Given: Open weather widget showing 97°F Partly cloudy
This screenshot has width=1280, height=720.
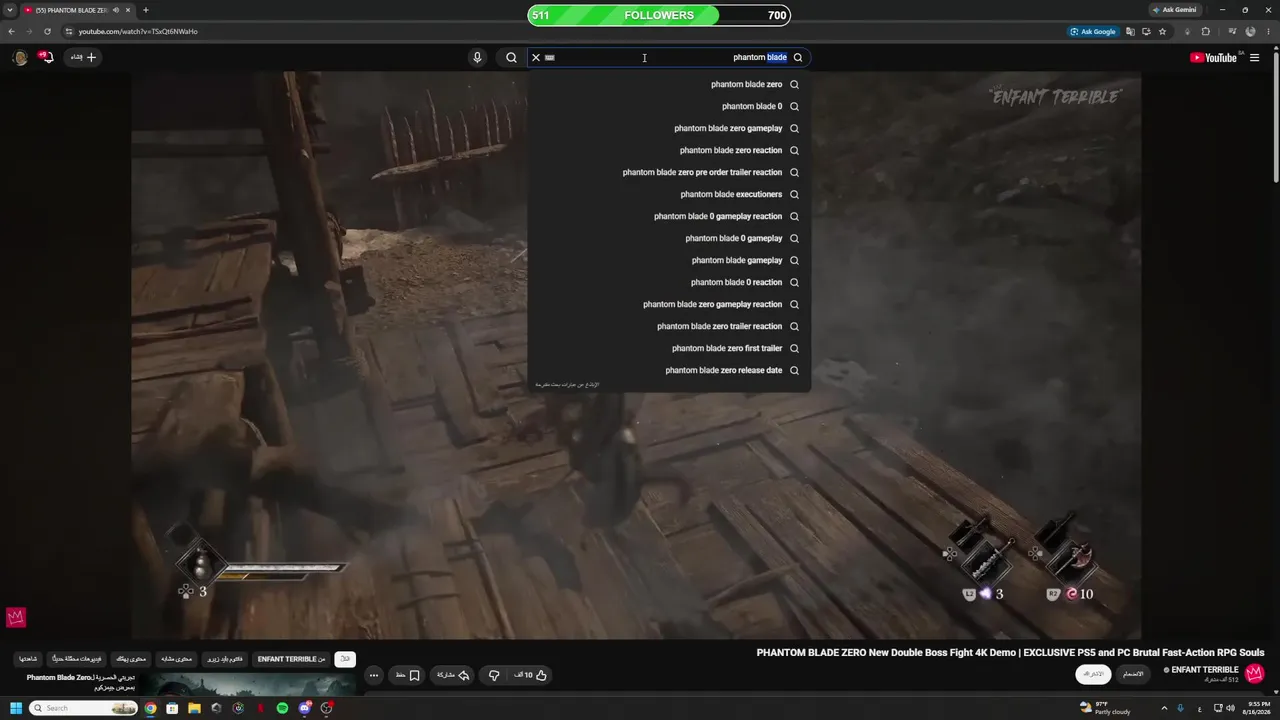Looking at the screenshot, I should tap(1106, 708).
